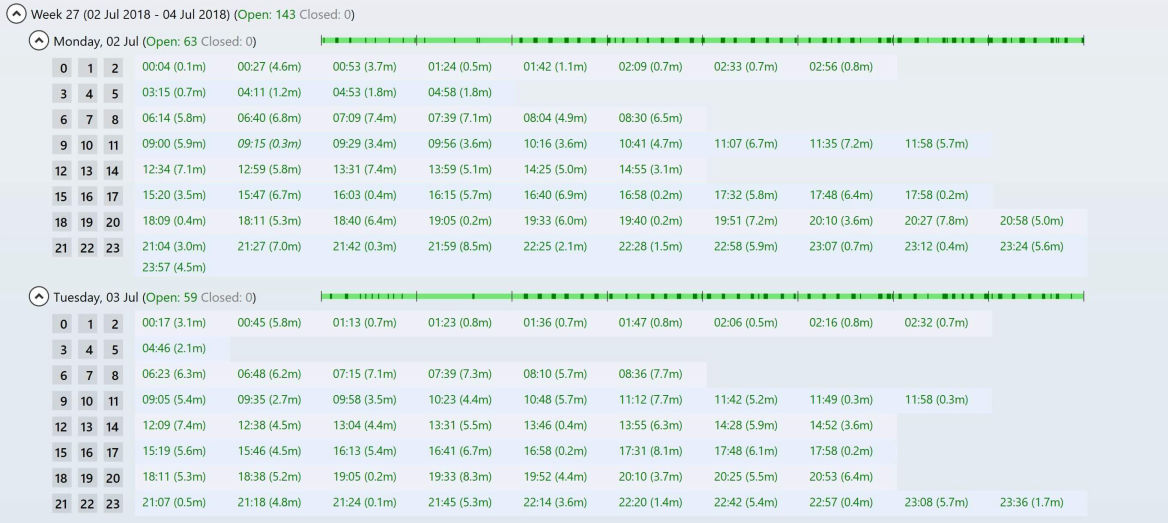The width and height of the screenshot is (1168, 523).
Task: Open Tuesday entry 13:55 (6.3m)
Action: [x=650, y=426]
